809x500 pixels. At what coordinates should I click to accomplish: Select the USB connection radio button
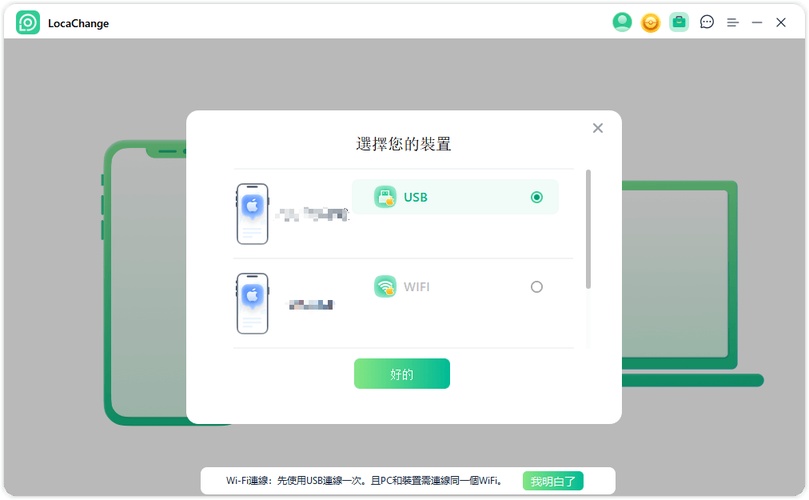click(537, 197)
